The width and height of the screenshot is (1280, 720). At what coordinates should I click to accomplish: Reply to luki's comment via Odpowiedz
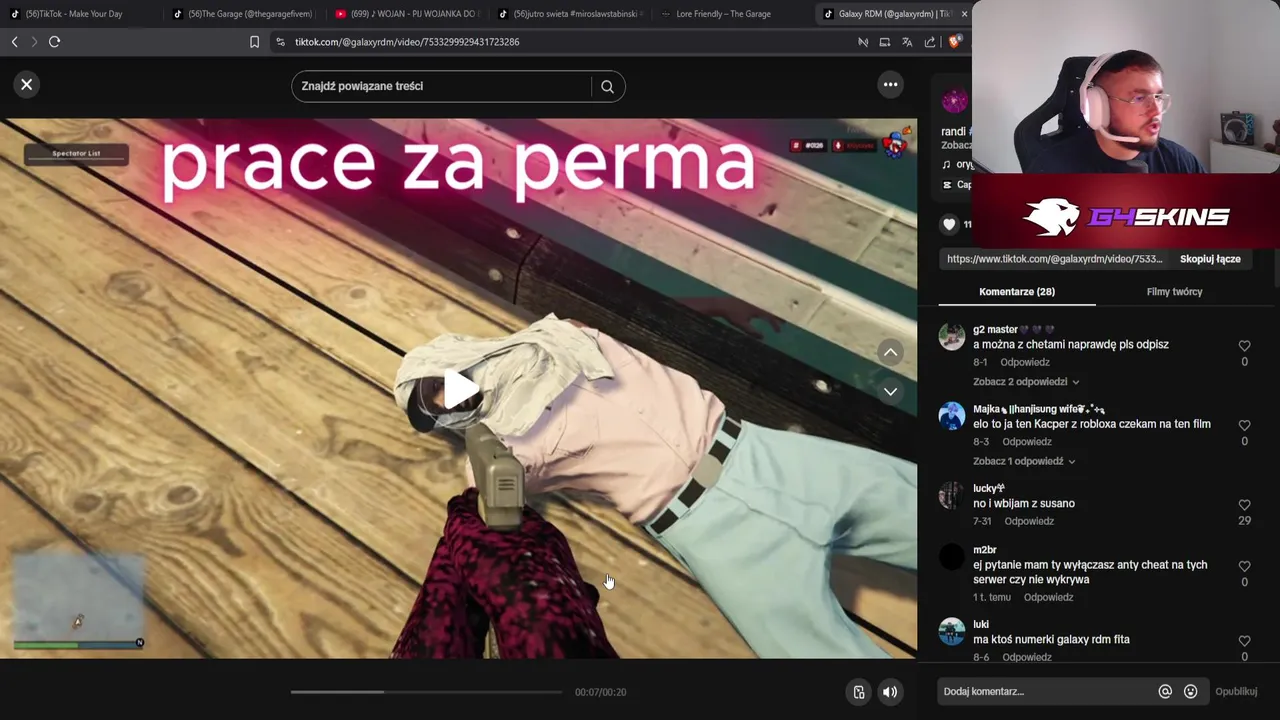coord(1027,657)
